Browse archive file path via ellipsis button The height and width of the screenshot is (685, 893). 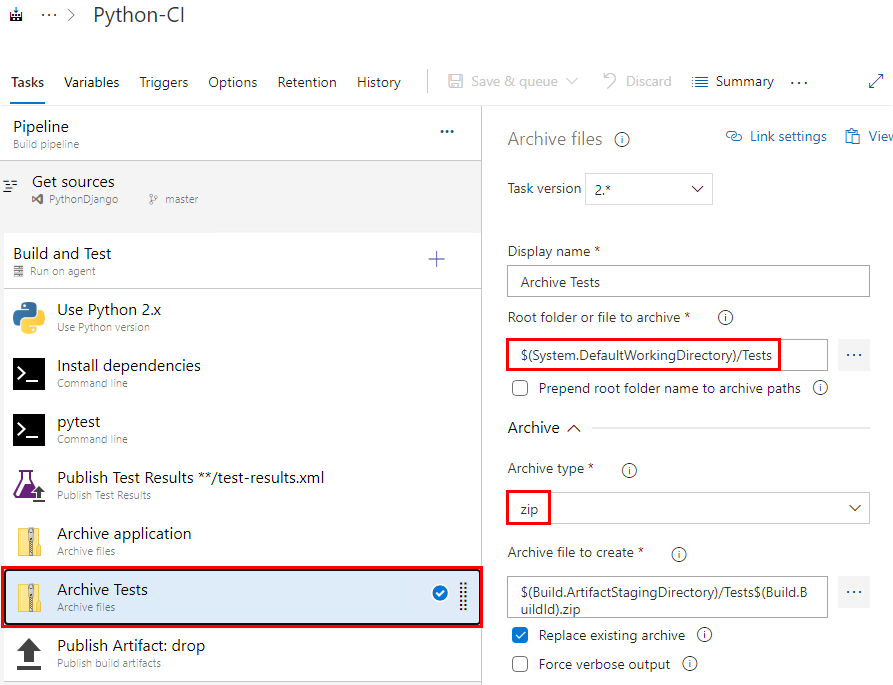tap(854, 592)
